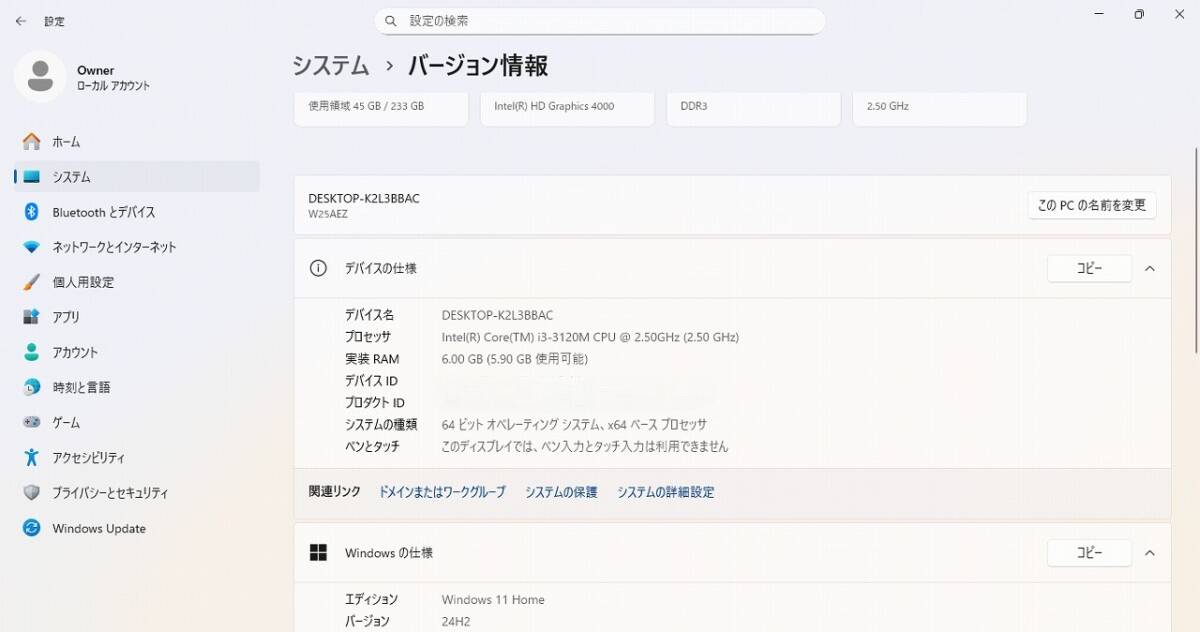Open Network and Internet settings icon
This screenshot has width=1200, height=632.
[x=32, y=247]
